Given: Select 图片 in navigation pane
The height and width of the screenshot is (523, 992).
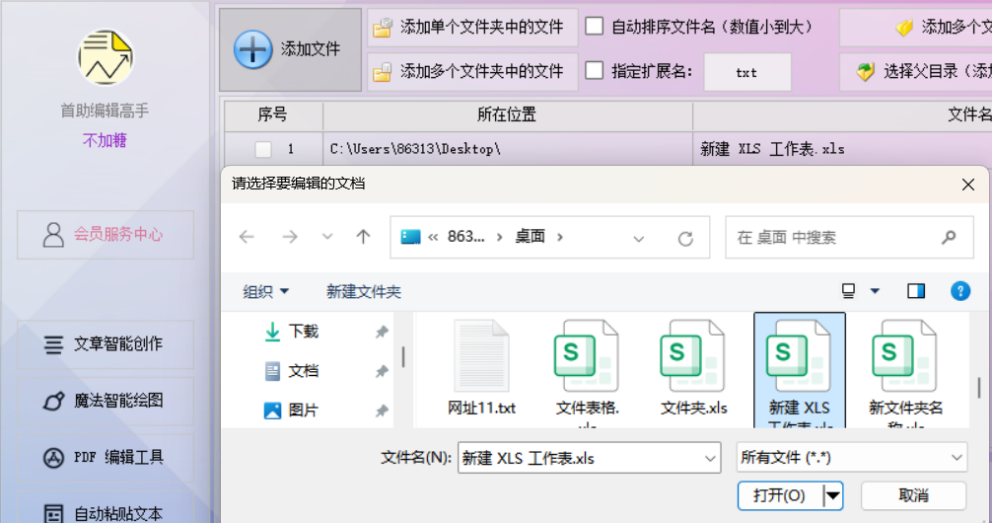Looking at the screenshot, I should [304, 410].
